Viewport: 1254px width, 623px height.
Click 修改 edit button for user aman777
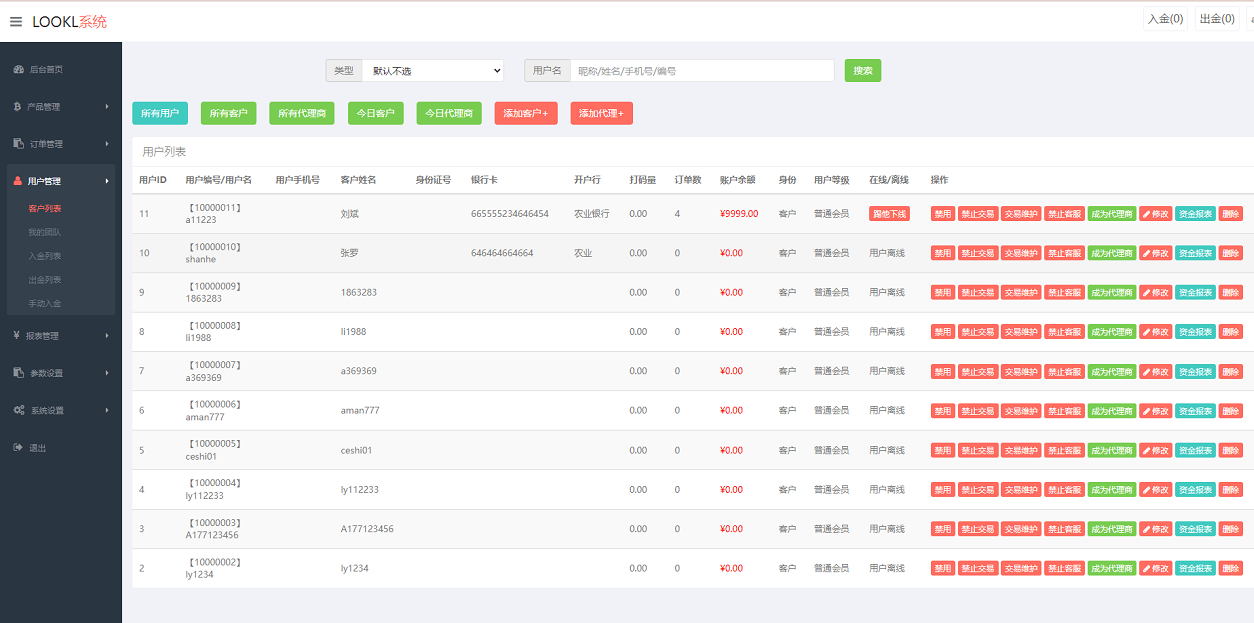tap(1155, 411)
